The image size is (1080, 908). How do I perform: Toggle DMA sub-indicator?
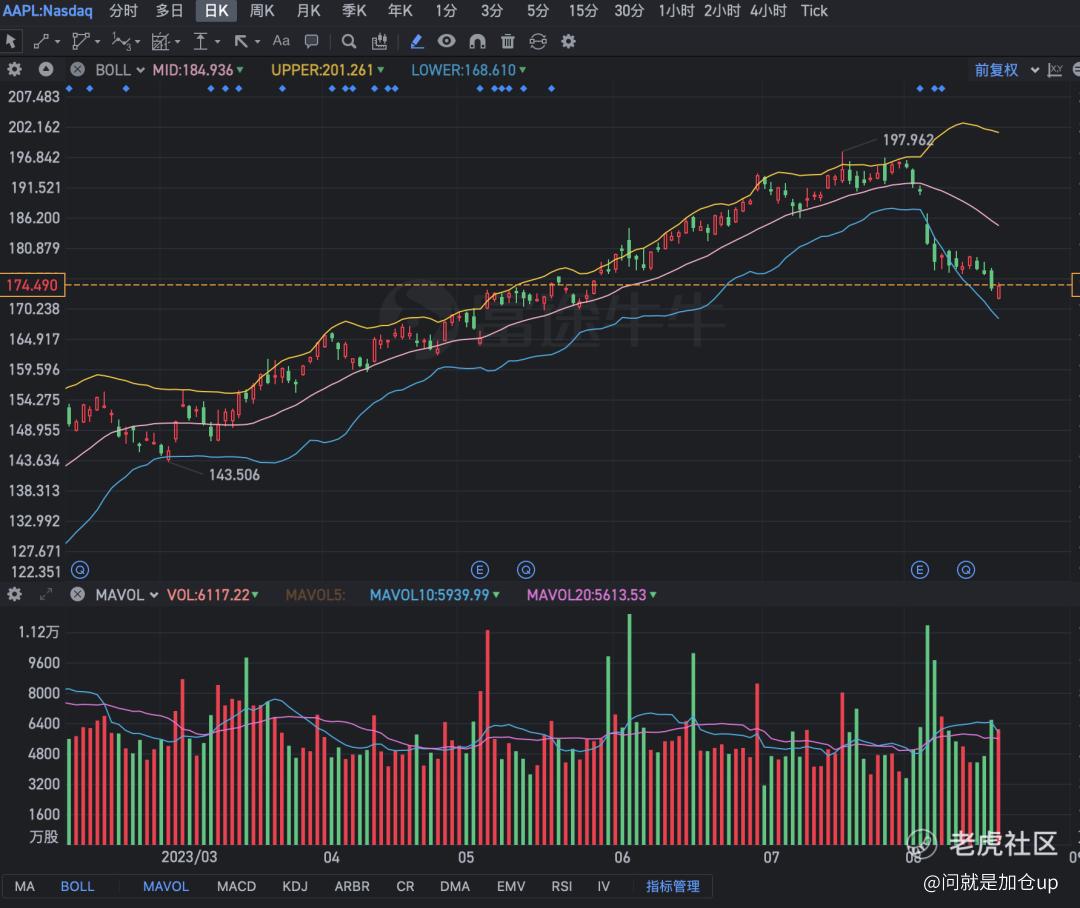pyautogui.click(x=455, y=887)
